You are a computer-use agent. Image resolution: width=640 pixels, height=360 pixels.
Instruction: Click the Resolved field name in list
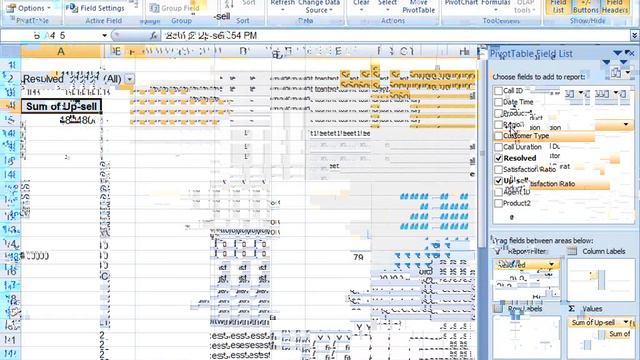pos(520,158)
